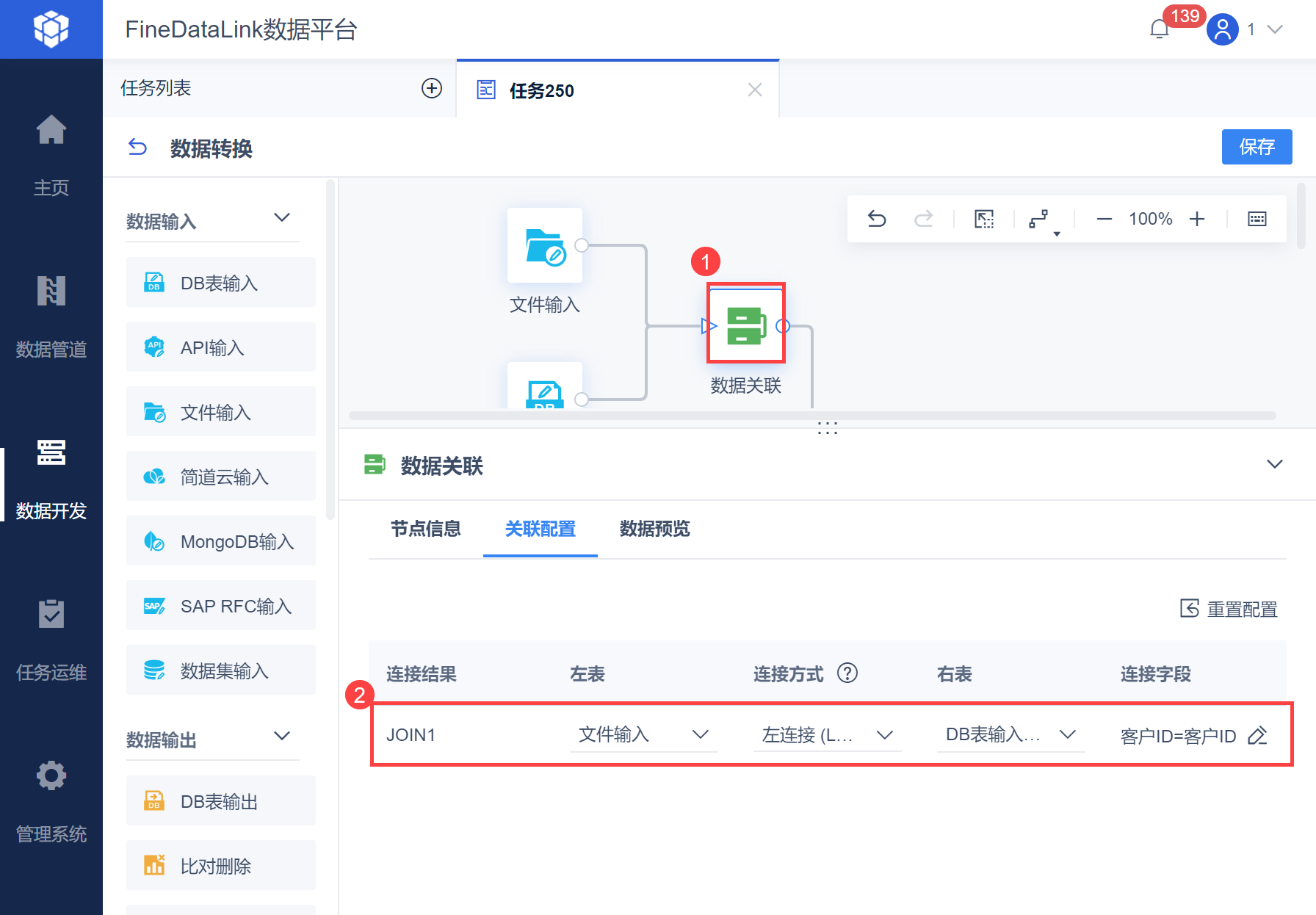Viewport: 1316px width, 915px height.
Task: Click the user avatar icon
Action: point(1223,29)
